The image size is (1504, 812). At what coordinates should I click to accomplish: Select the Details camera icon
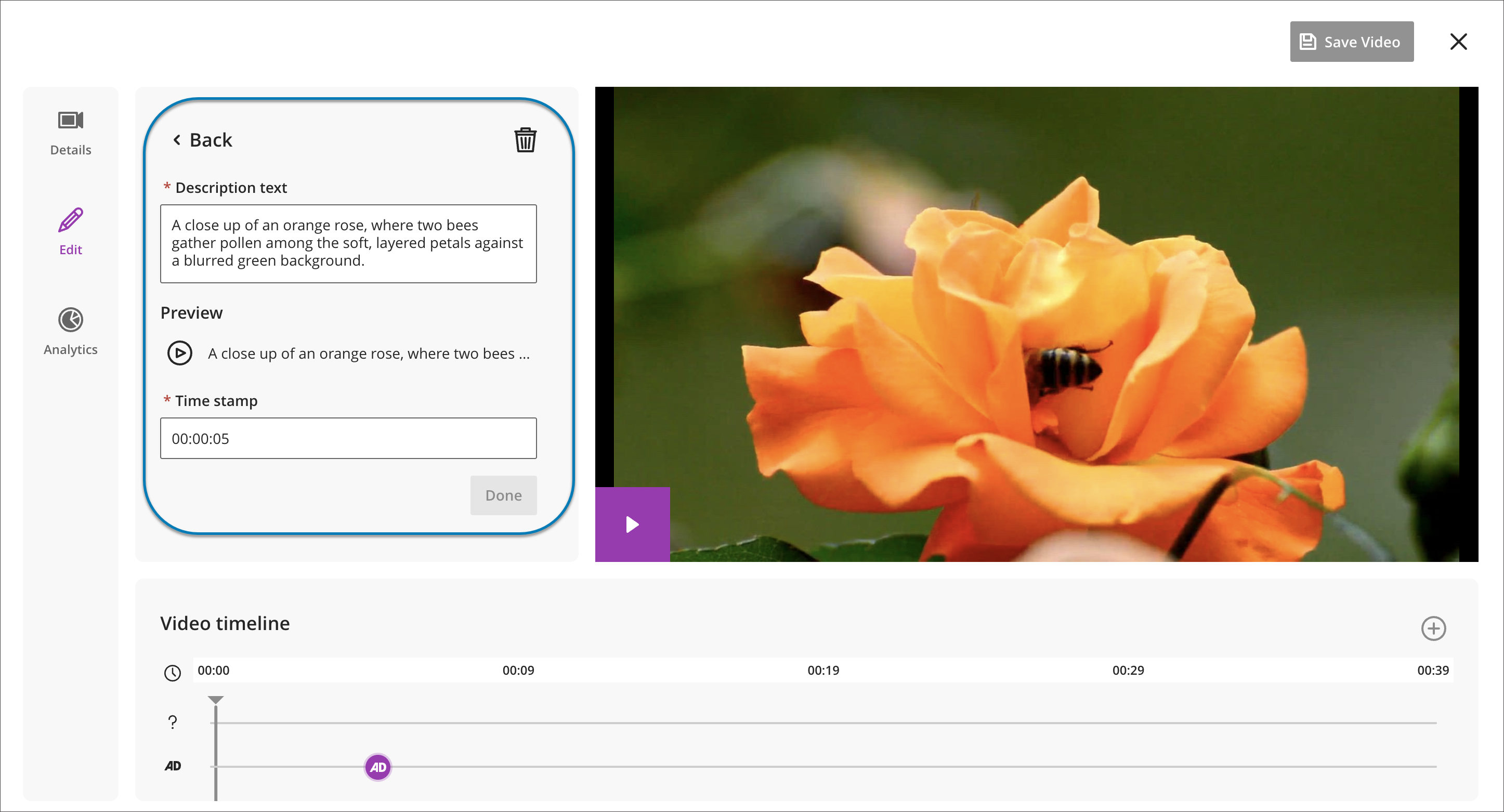pos(70,120)
